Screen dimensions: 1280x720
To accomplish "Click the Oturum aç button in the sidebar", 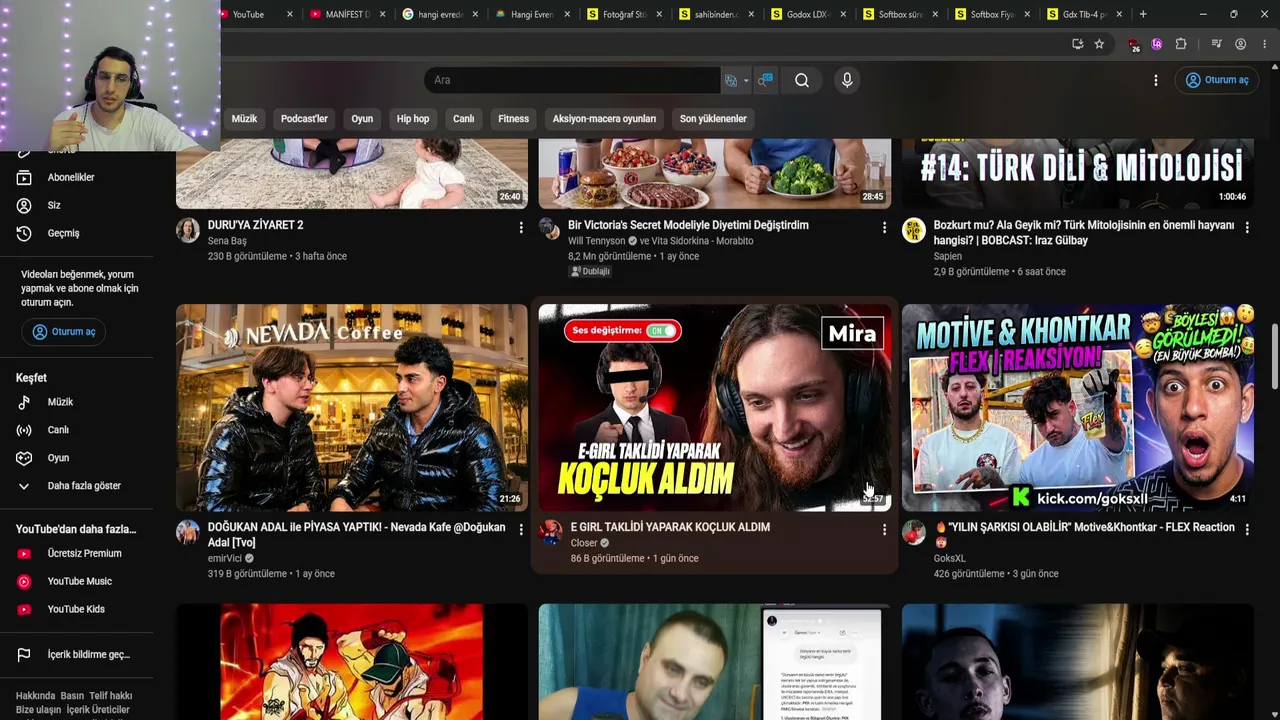I will [64, 332].
